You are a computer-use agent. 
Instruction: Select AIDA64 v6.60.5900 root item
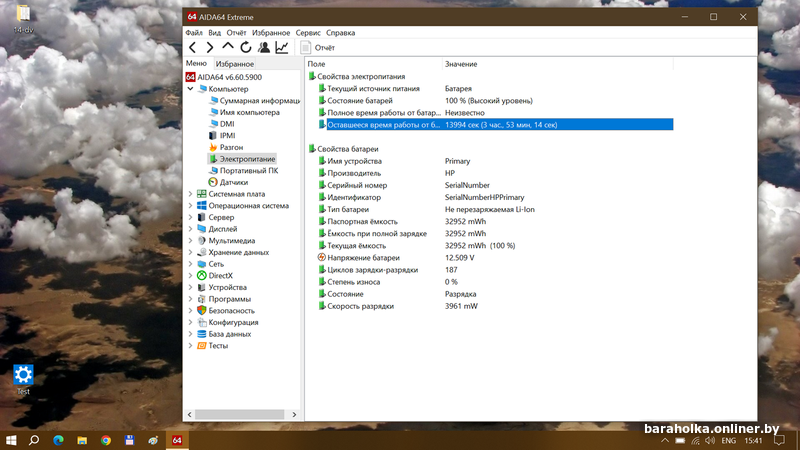click(x=230, y=77)
